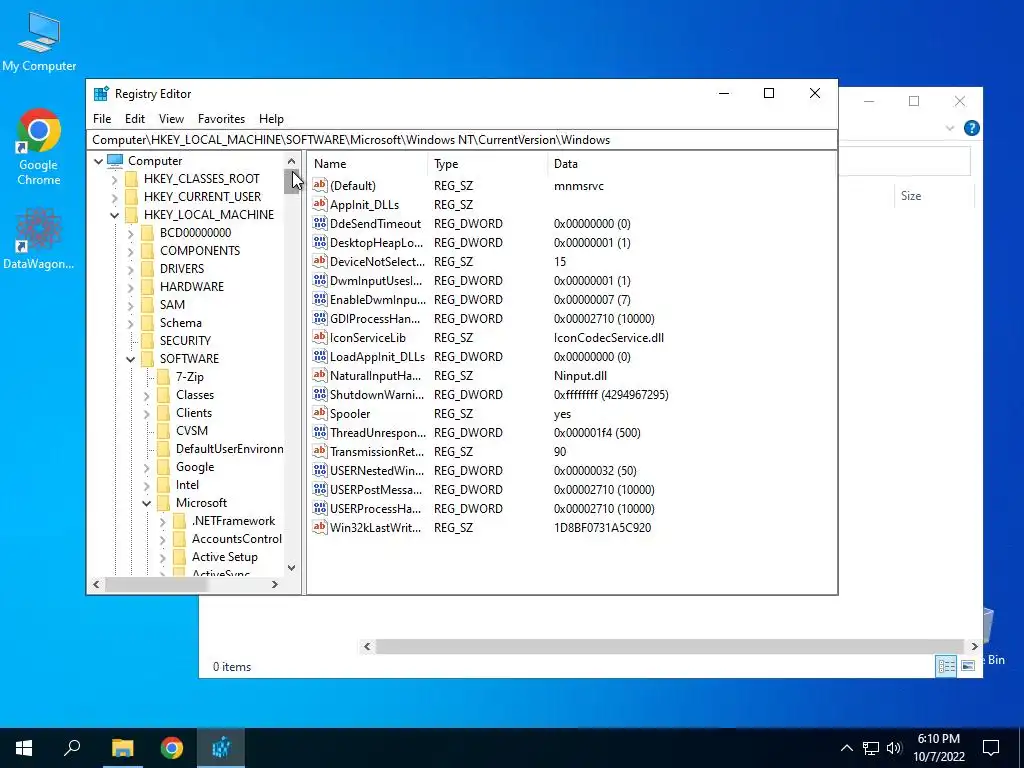Open the Windows Start menu
1024x768 pixels.
click(x=24, y=748)
